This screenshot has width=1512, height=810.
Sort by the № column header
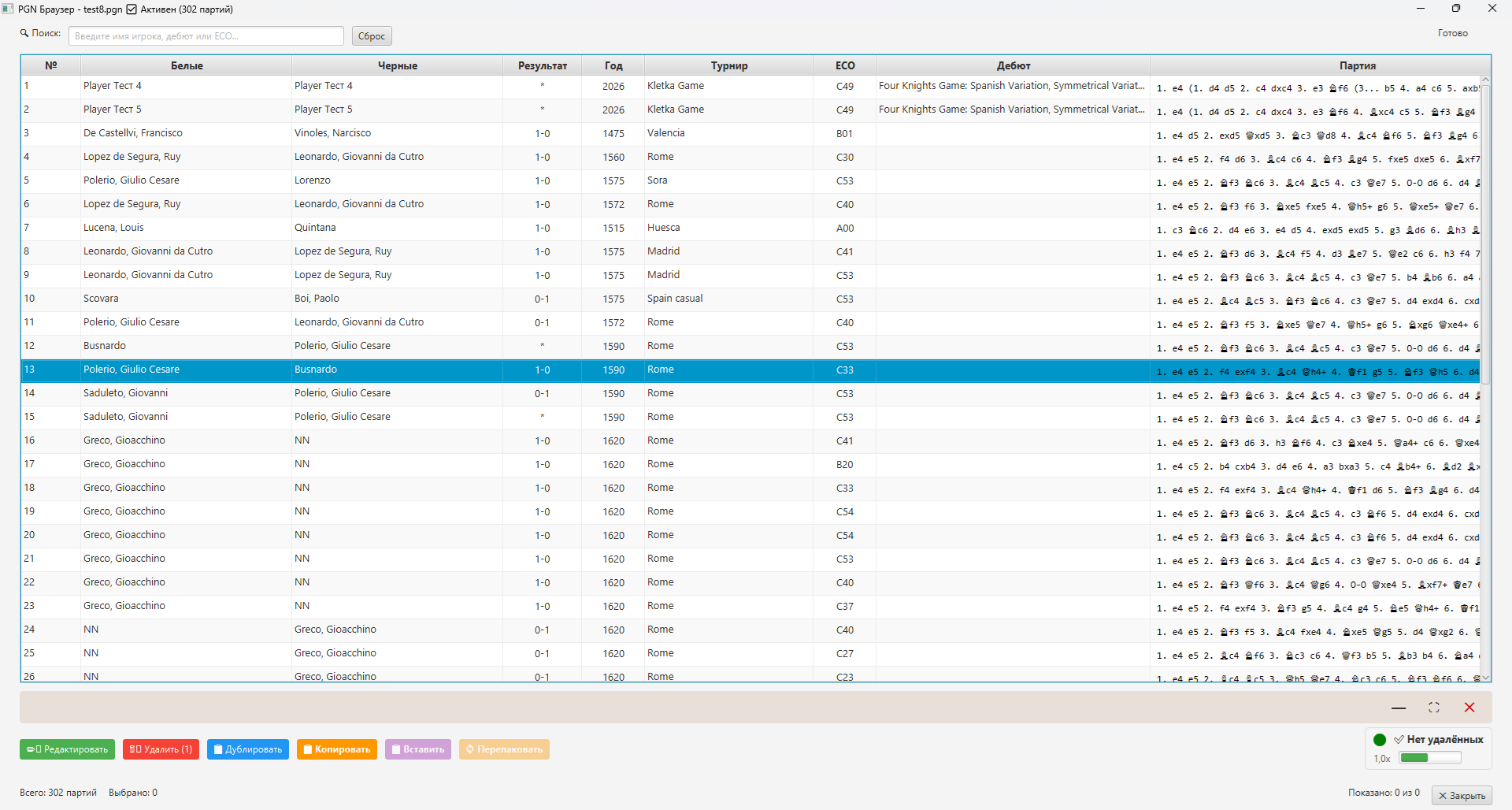click(x=51, y=65)
